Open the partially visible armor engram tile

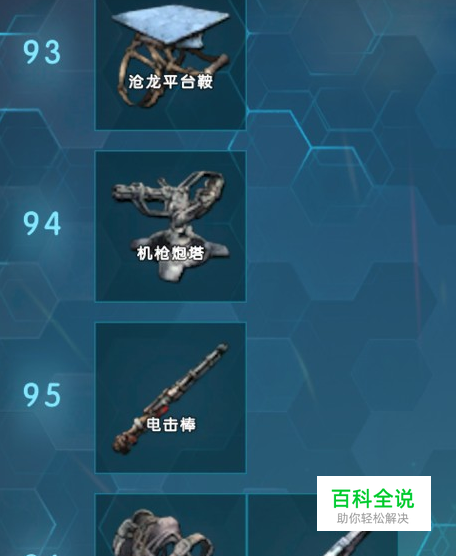(x=171, y=525)
